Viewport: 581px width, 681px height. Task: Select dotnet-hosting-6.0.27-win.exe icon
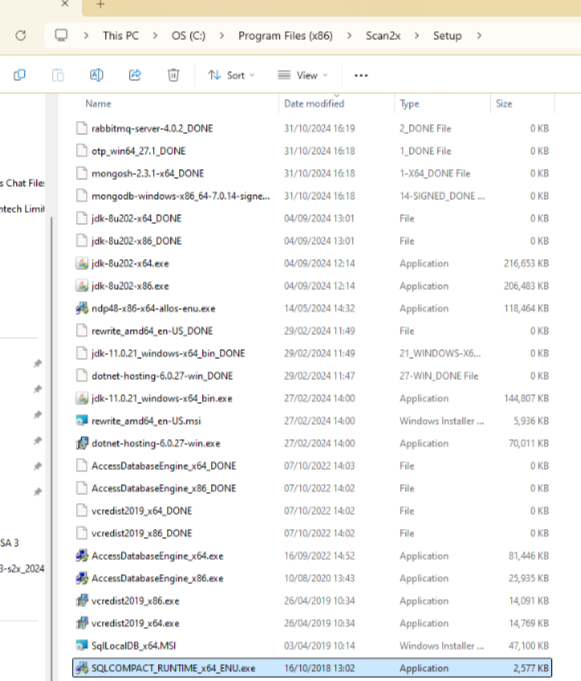(x=82, y=443)
